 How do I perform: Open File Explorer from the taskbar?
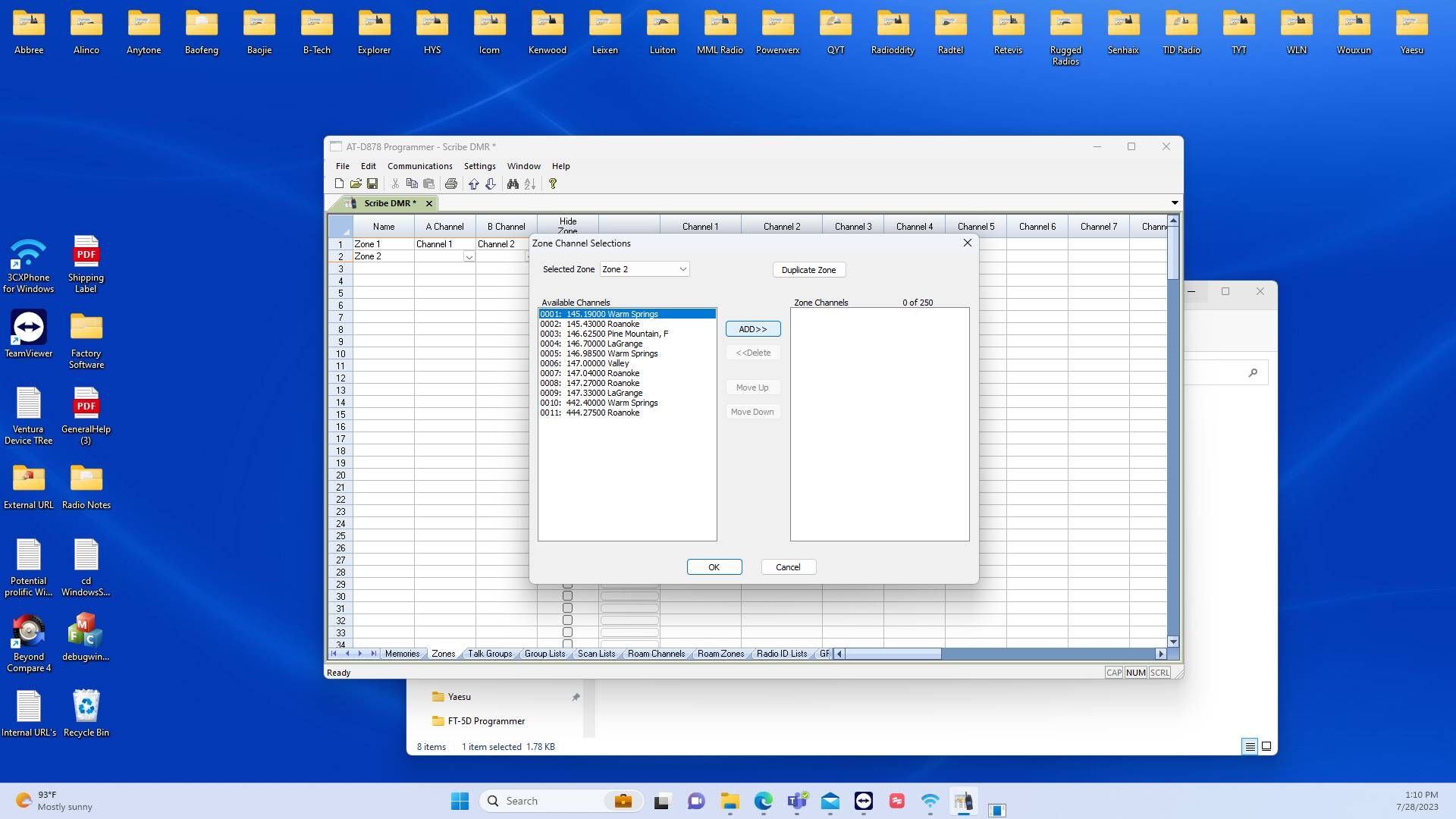[730, 801]
